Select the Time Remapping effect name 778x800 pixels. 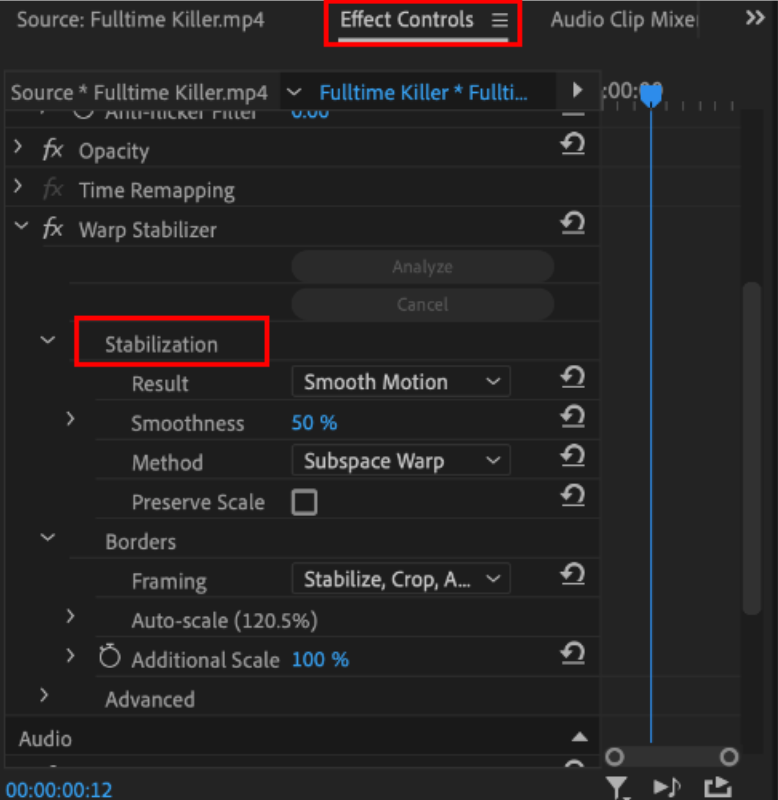[157, 190]
